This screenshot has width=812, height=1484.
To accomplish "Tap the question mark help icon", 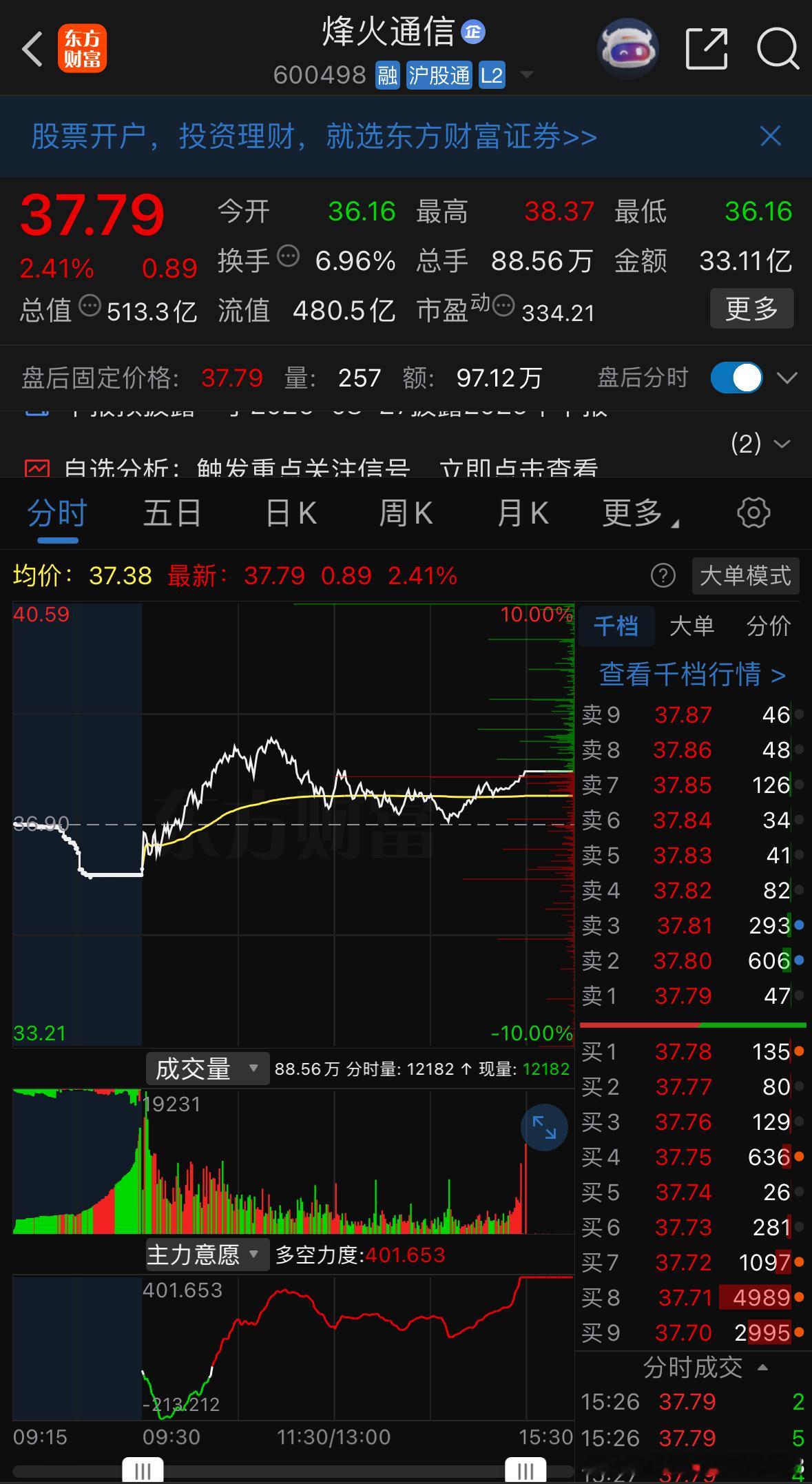I will [x=663, y=575].
